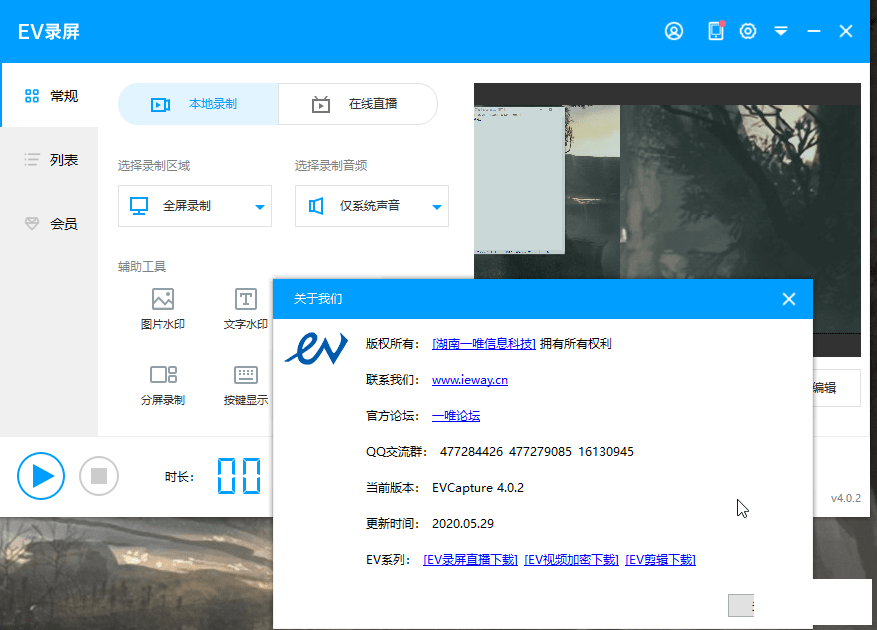Expand the 仅系统声音 audio dropdown
This screenshot has height=630, width=877.
[x=372, y=206]
